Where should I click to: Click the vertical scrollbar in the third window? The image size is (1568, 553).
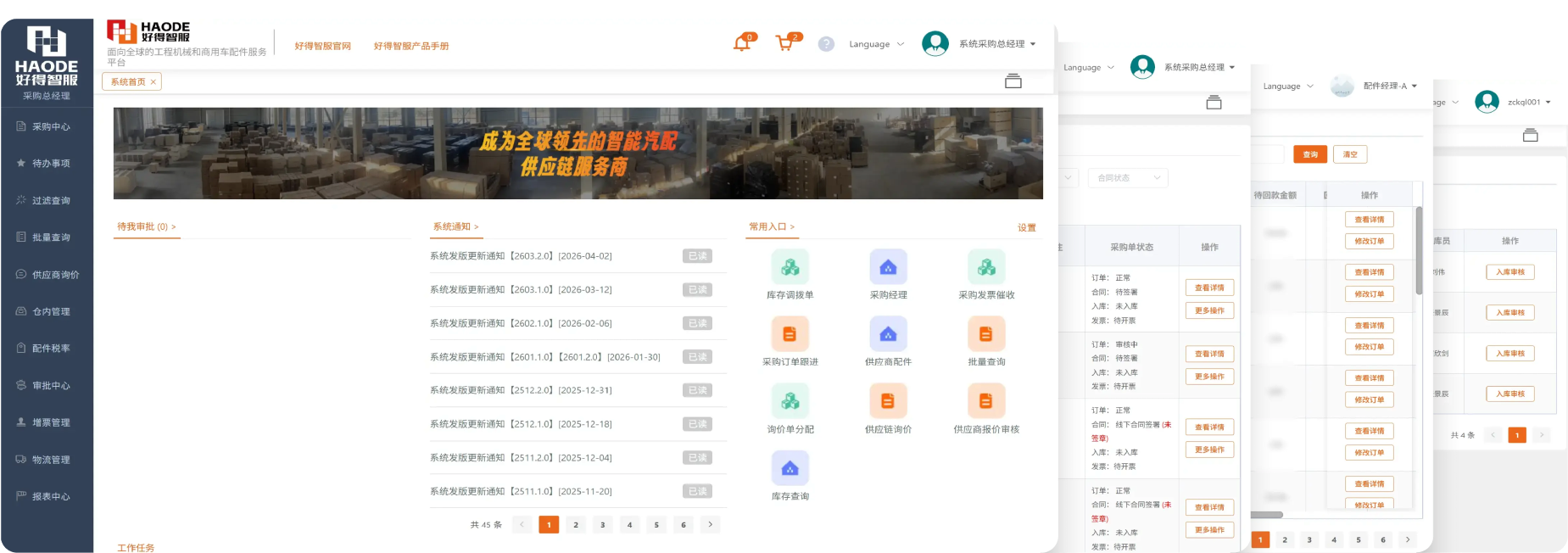1419,250
